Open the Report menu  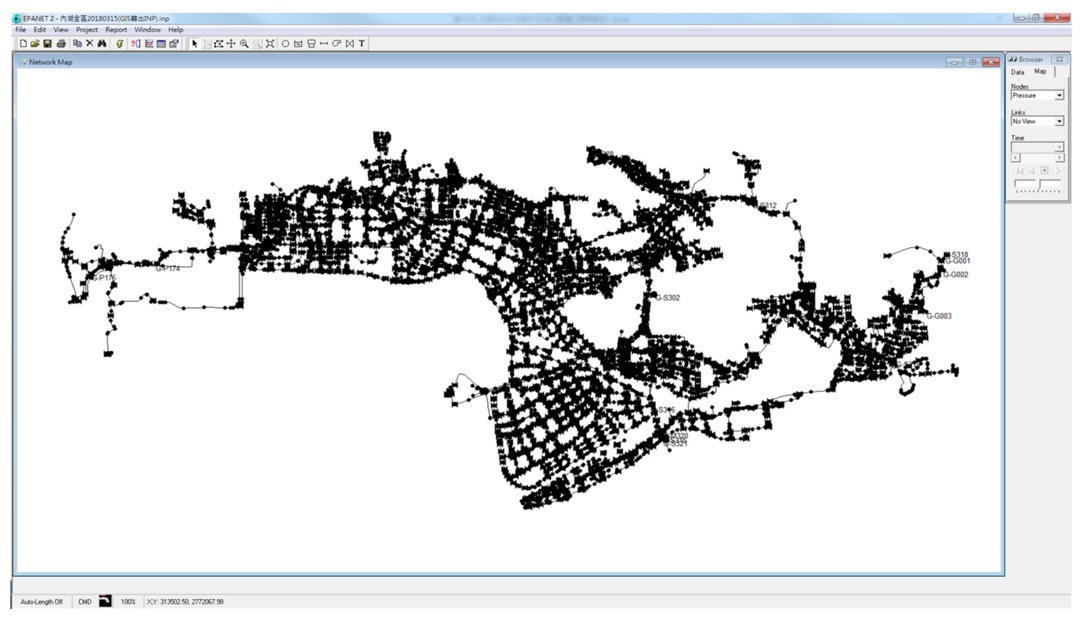click(116, 30)
